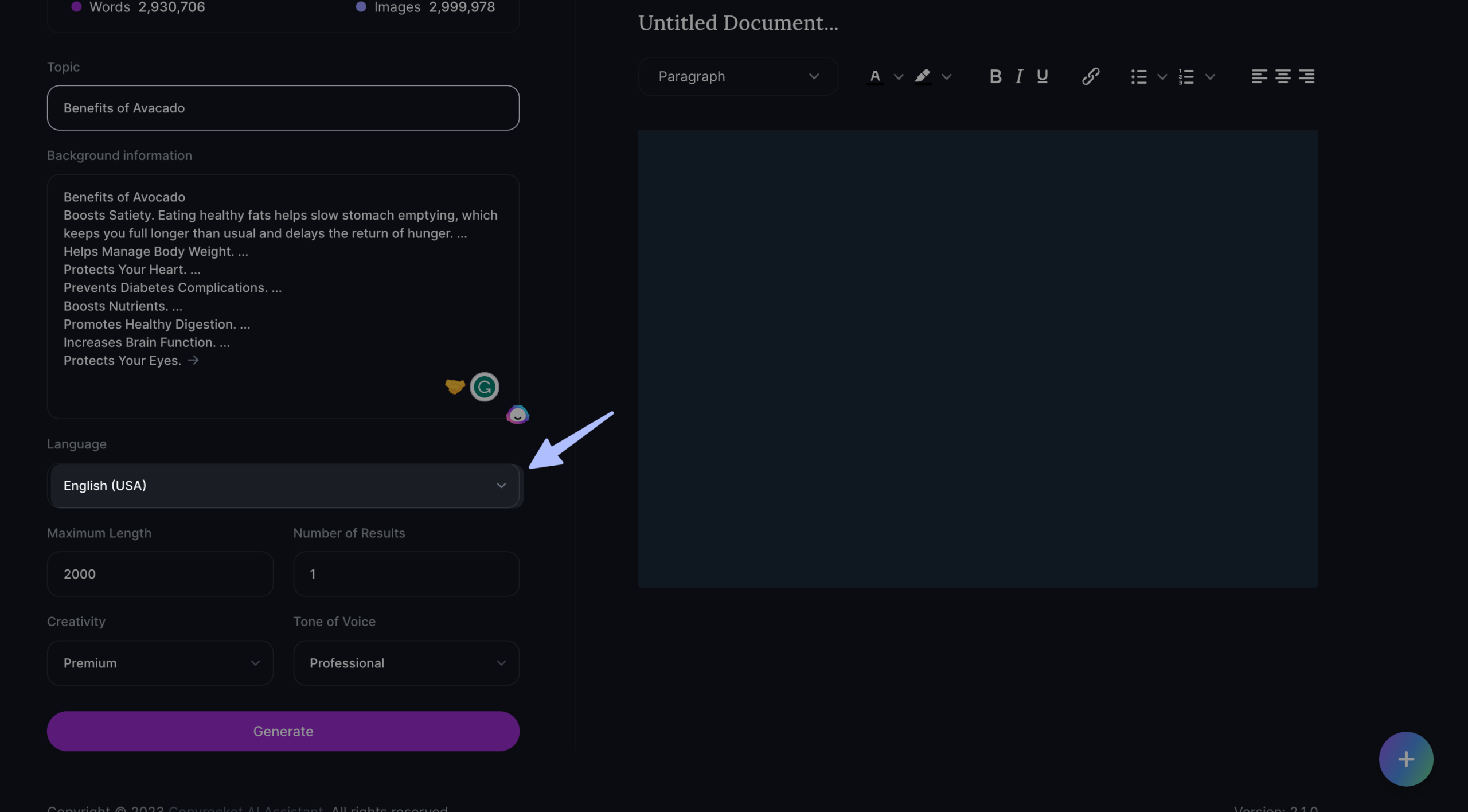Screen dimensions: 1468x812
Task: Open the Paragraph style dropdown
Action: [x=737, y=76]
